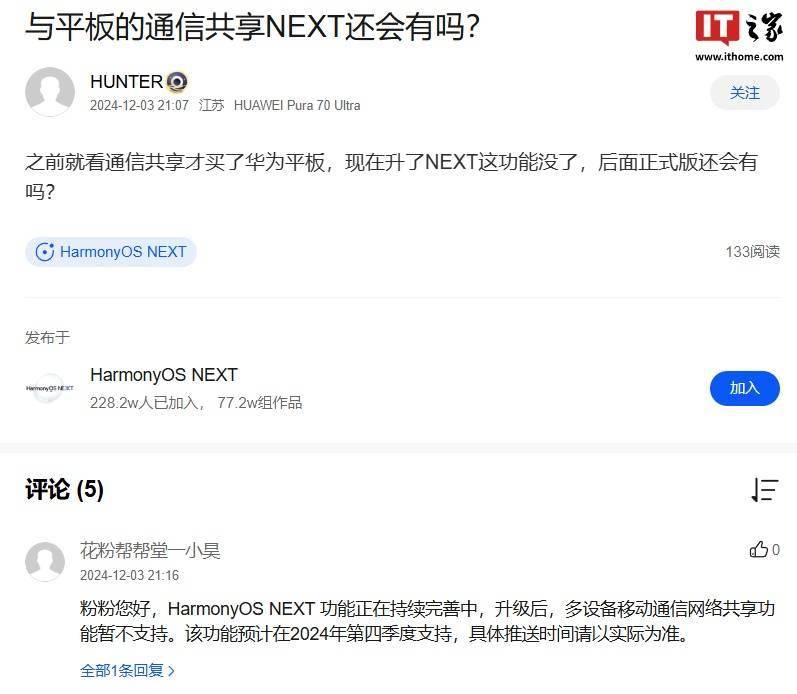Click the chevron beside 全部1条回复
The width and height of the screenshot is (797, 694).
click(x=171, y=671)
